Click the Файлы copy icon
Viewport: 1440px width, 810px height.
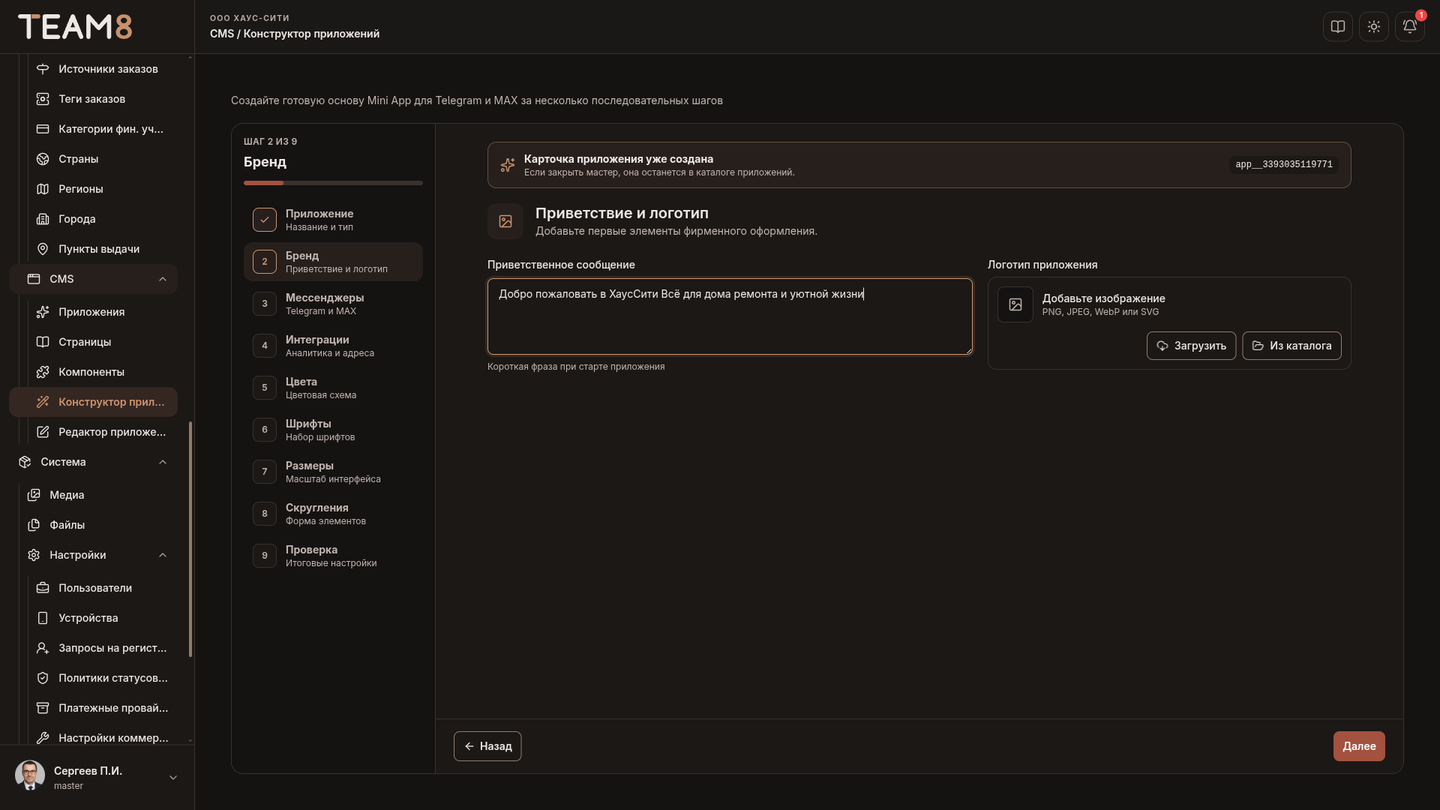pyautogui.click(x=34, y=525)
